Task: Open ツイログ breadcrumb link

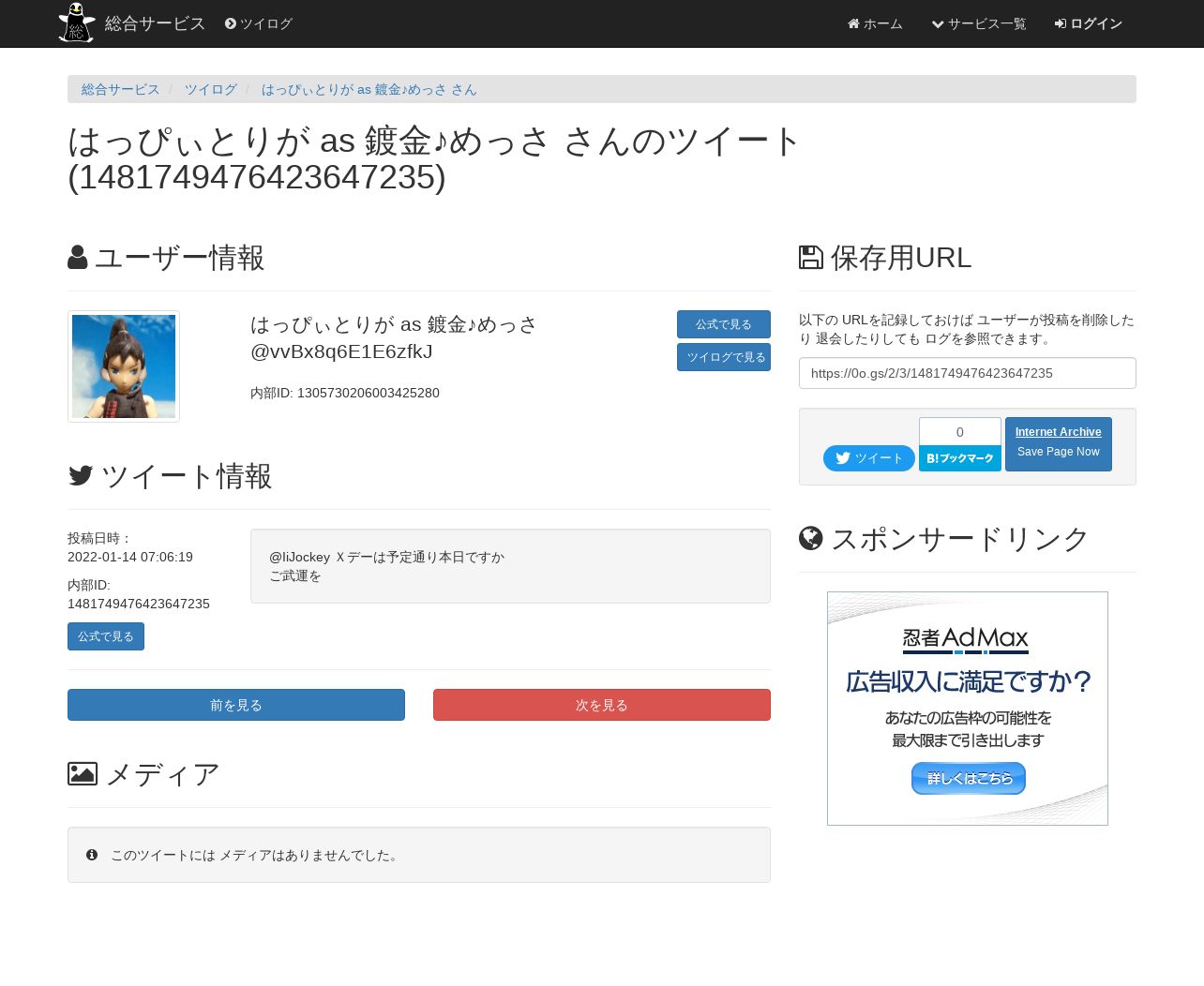Action: click(x=211, y=89)
